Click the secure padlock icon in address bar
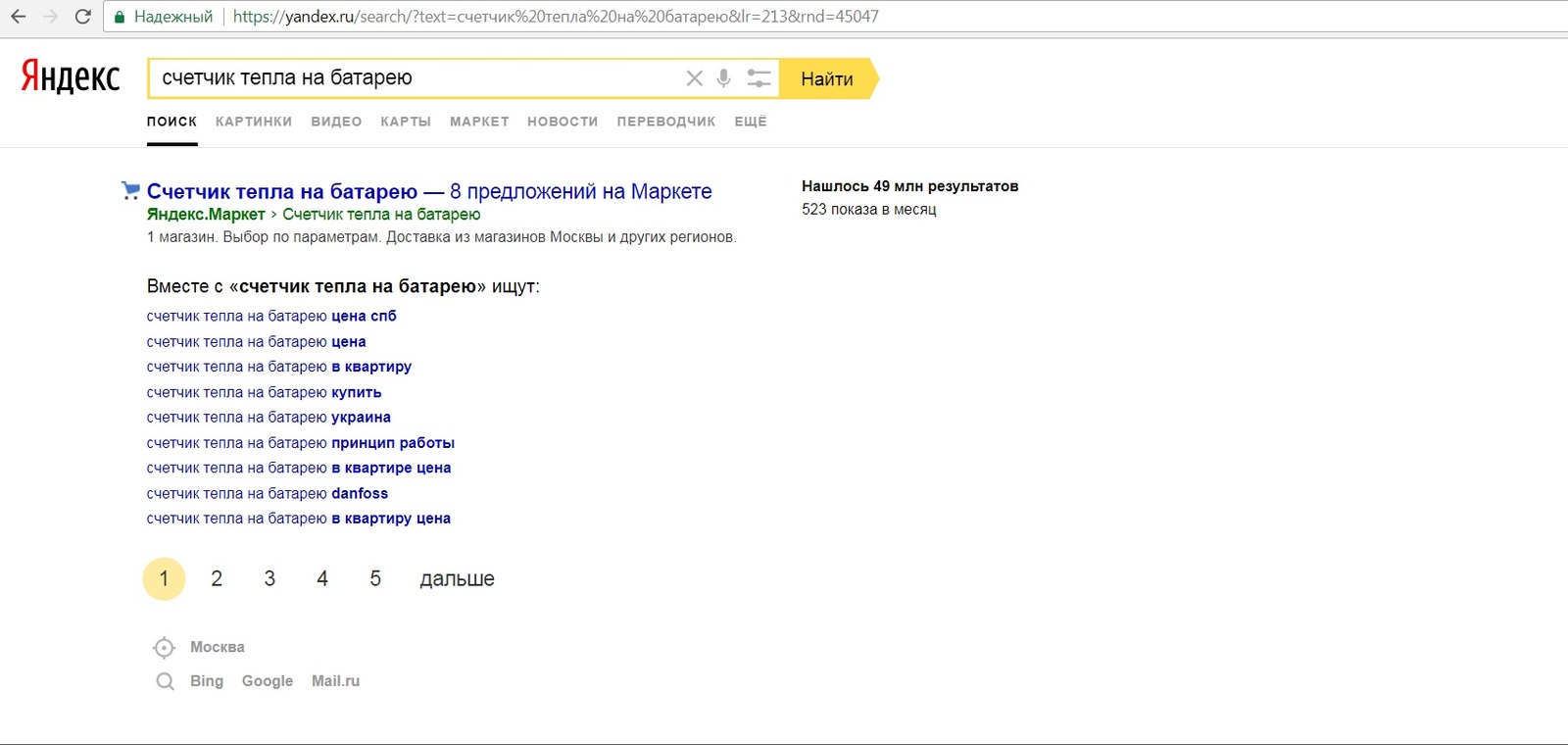1568x745 pixels. (120, 17)
